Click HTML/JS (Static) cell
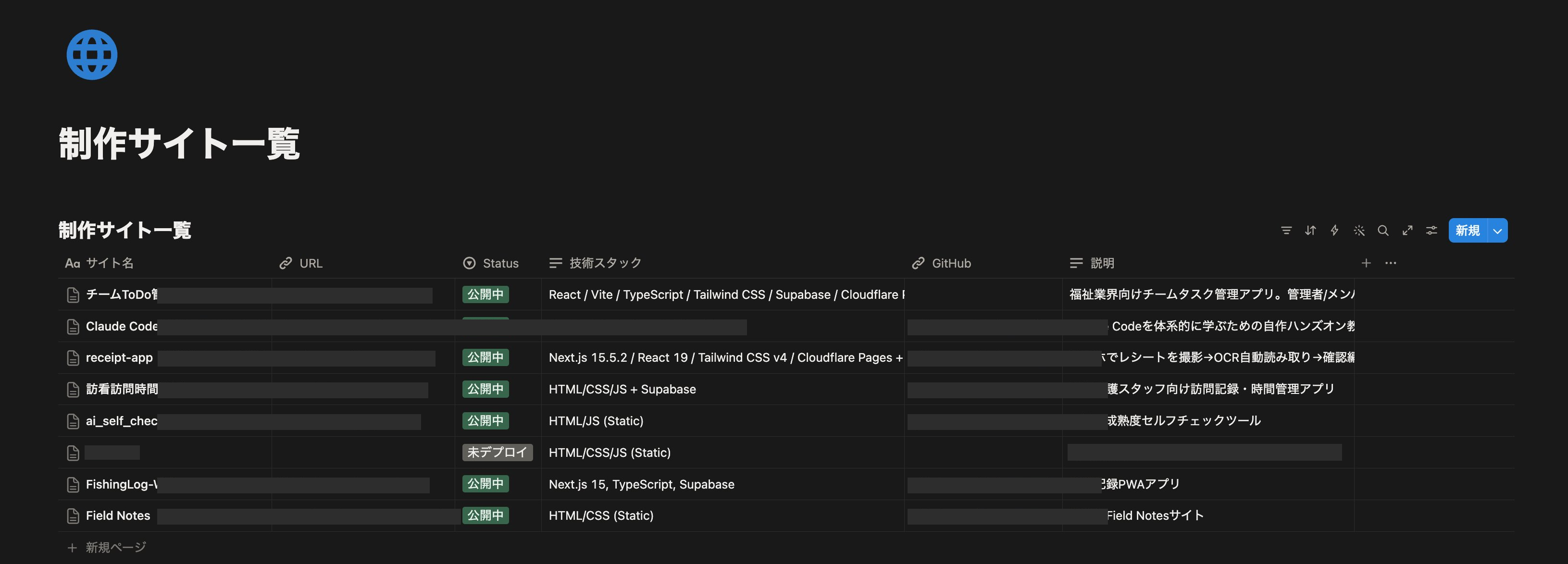 [722, 421]
